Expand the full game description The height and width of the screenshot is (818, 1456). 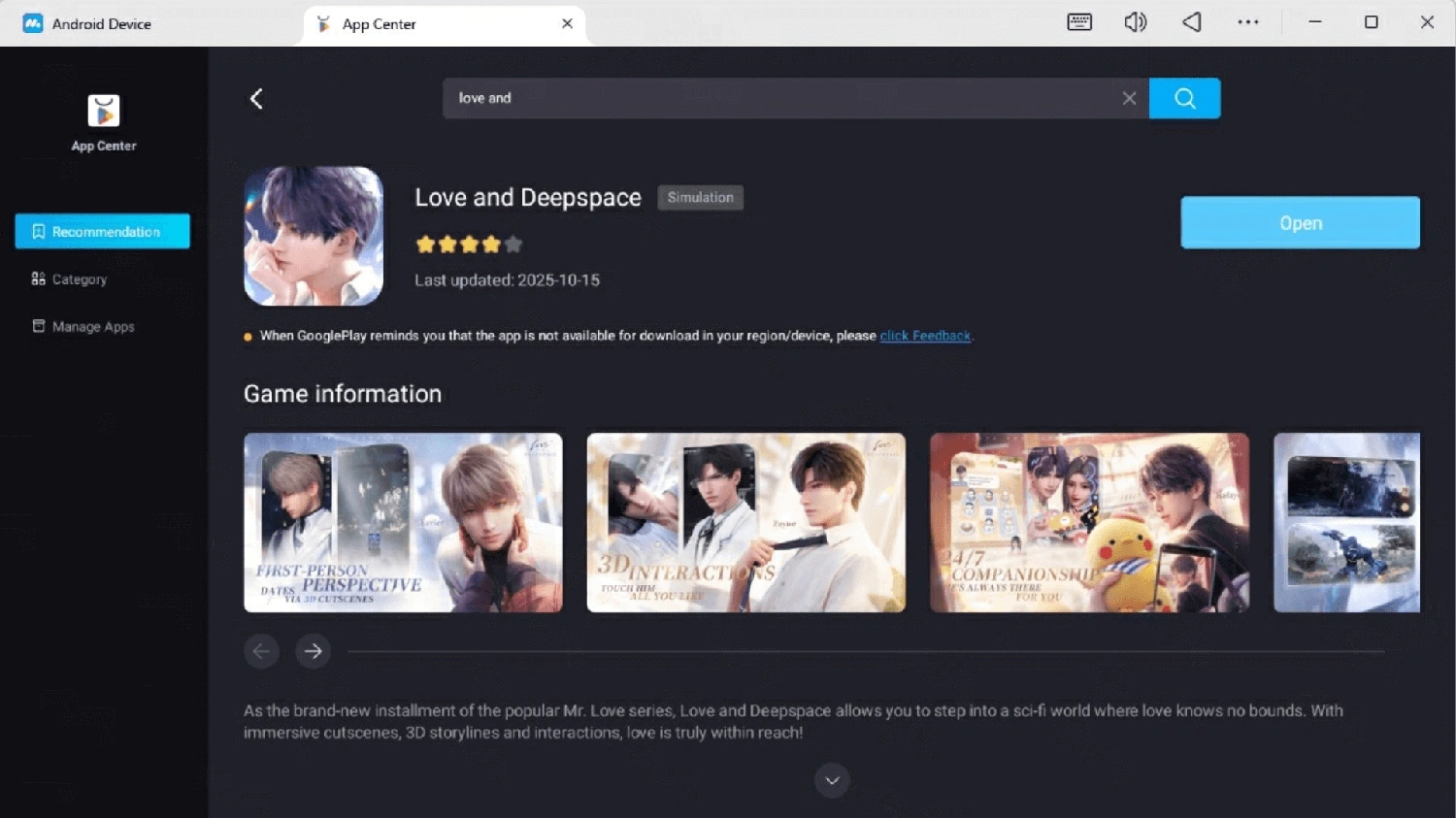831,779
